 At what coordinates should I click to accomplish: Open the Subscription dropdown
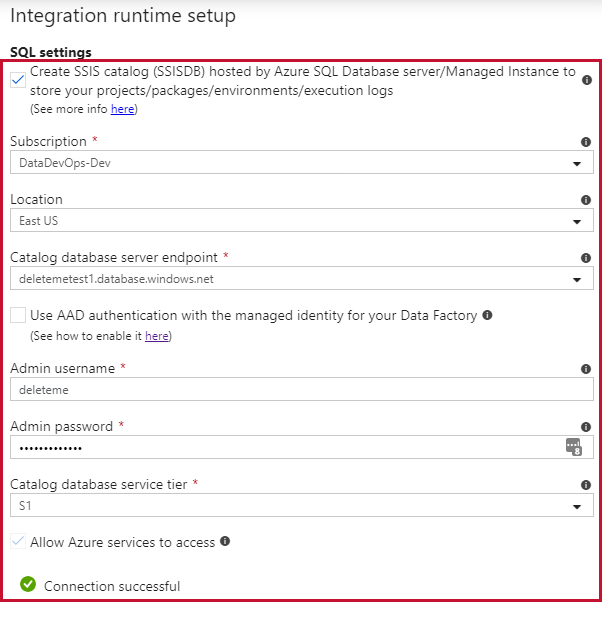(301, 163)
